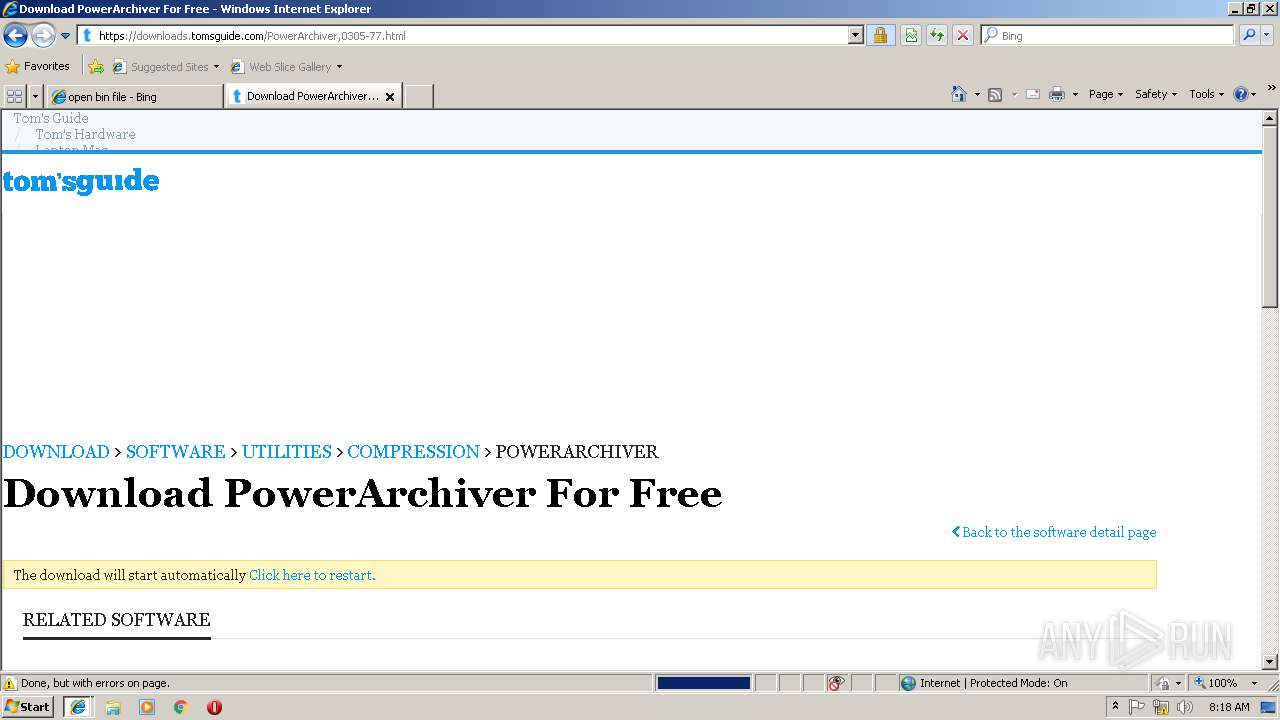Click the browser Forward arrow button
Screen dimensions: 1280x720
[x=43, y=36]
